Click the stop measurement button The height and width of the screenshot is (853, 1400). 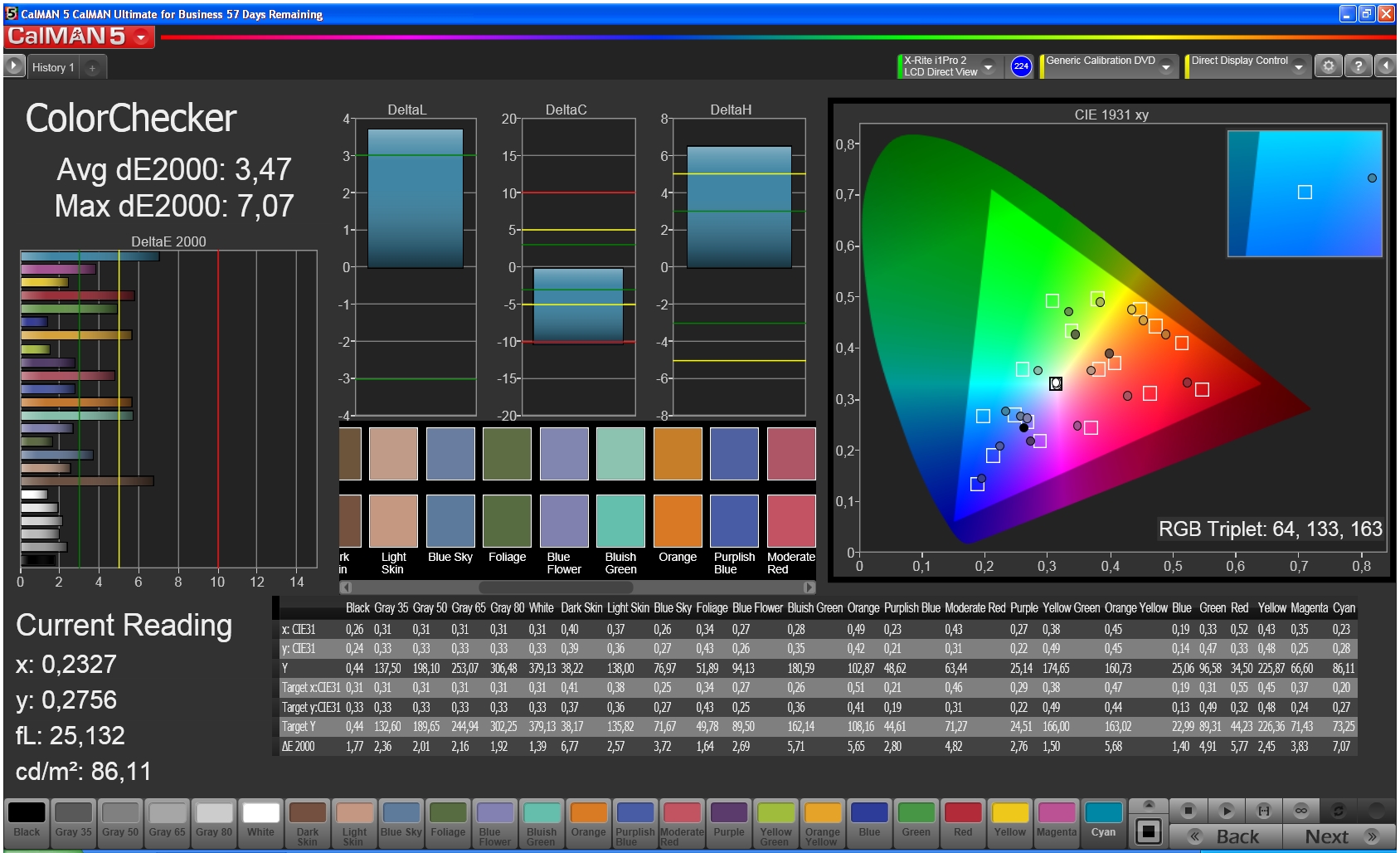tap(1188, 811)
